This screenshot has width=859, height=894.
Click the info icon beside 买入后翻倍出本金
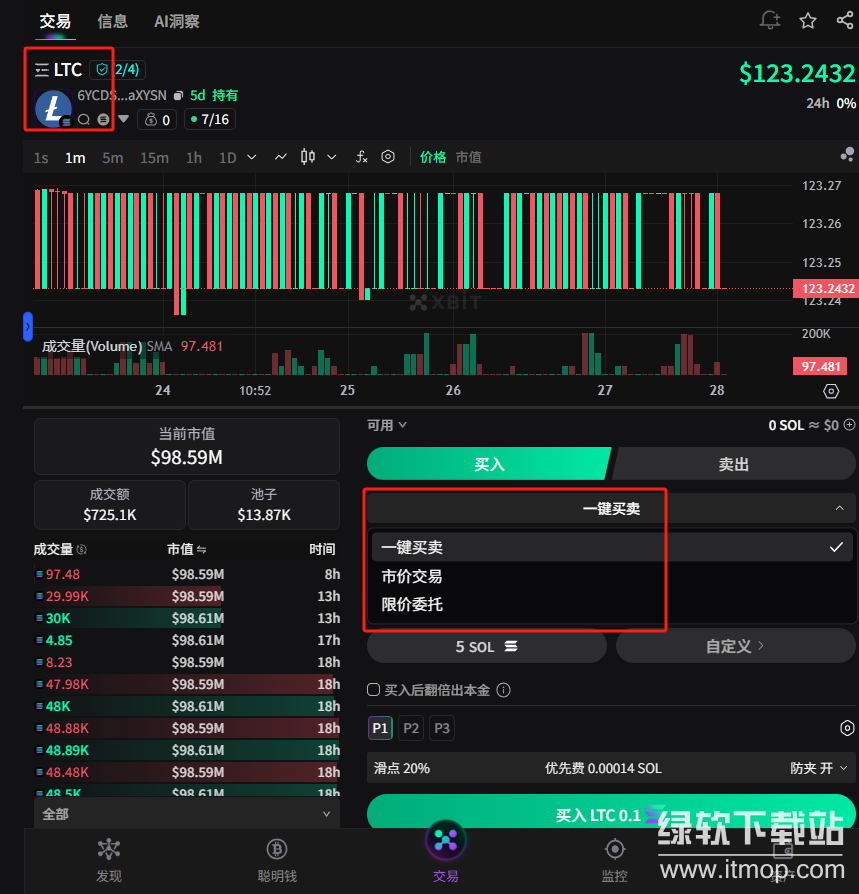tap(504, 690)
